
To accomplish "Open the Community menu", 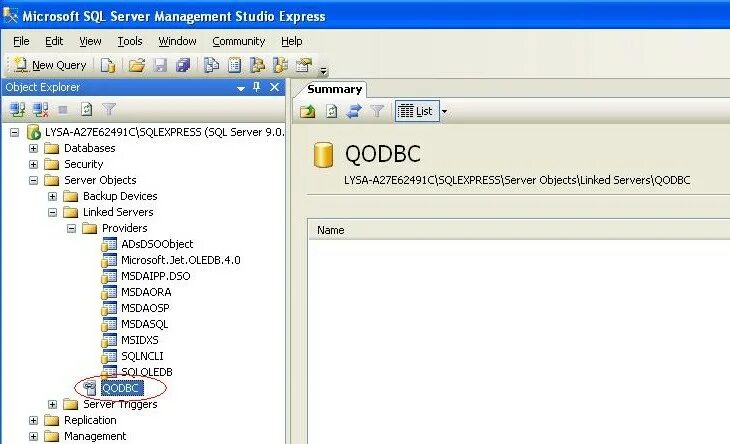I will 238,41.
